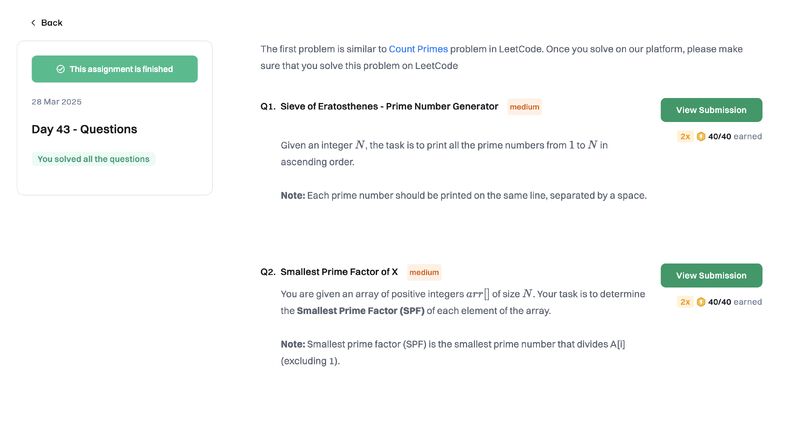Go Back to the previous page
The image size is (800, 423).
[x=46, y=22]
